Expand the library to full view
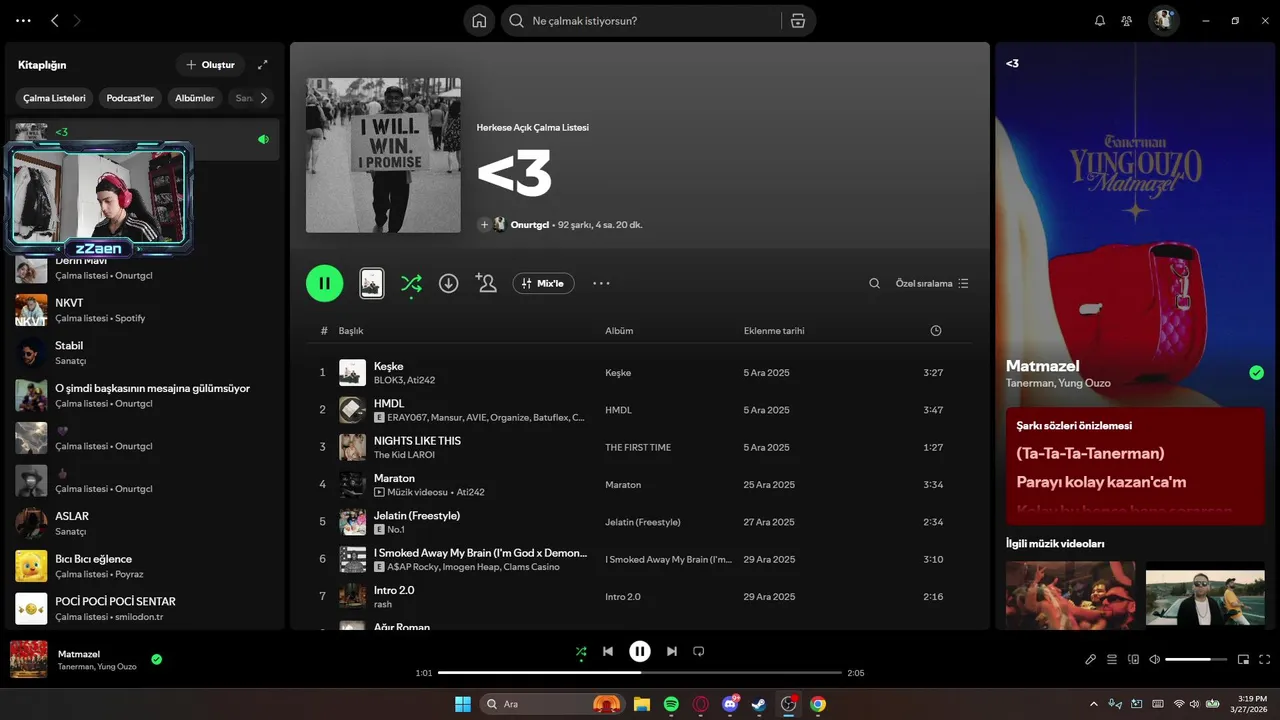 [263, 65]
